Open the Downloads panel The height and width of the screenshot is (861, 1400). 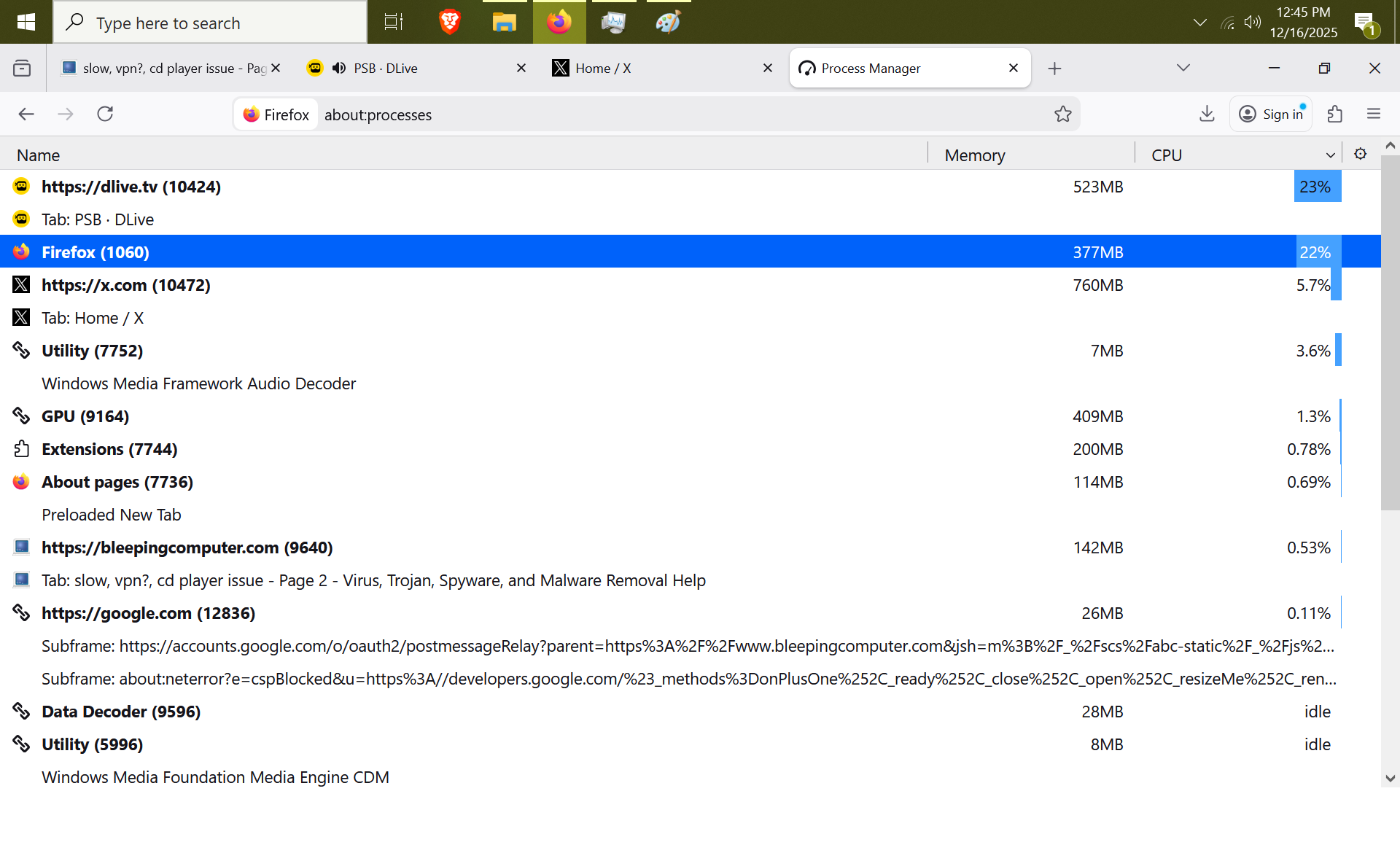[x=1207, y=114]
